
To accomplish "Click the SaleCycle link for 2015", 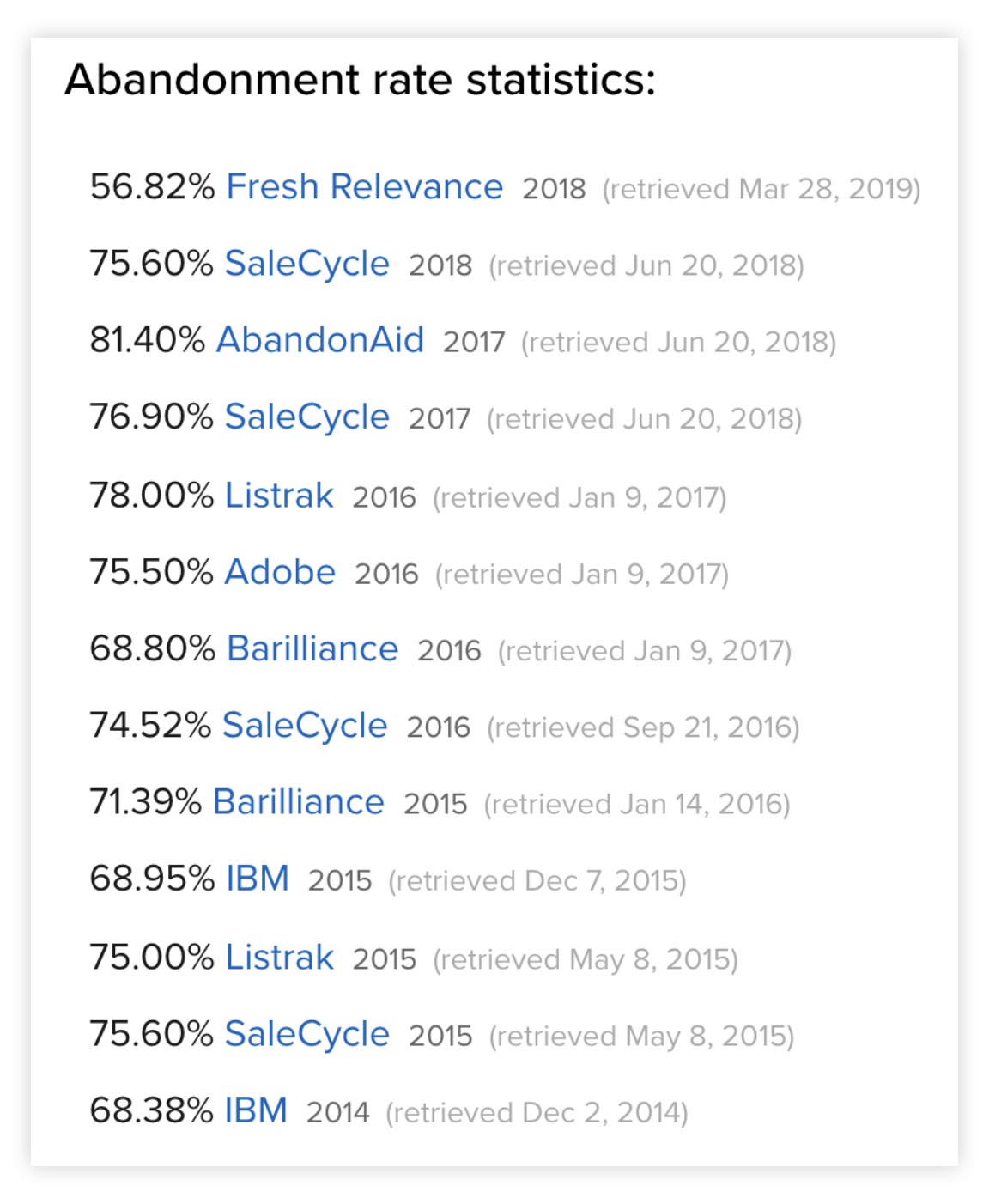I will pos(306,1034).
